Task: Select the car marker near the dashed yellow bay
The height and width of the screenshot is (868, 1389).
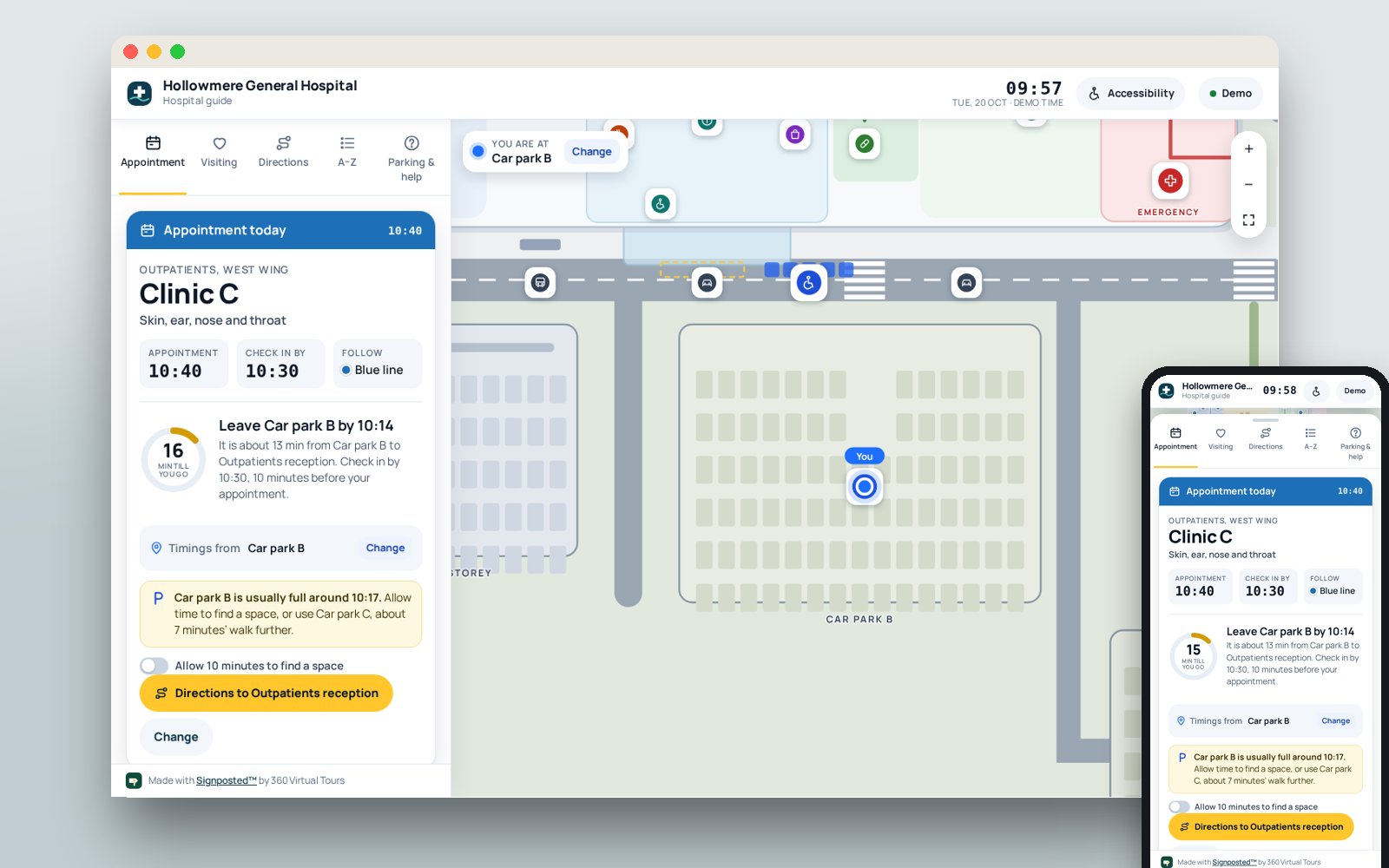Action: (707, 282)
